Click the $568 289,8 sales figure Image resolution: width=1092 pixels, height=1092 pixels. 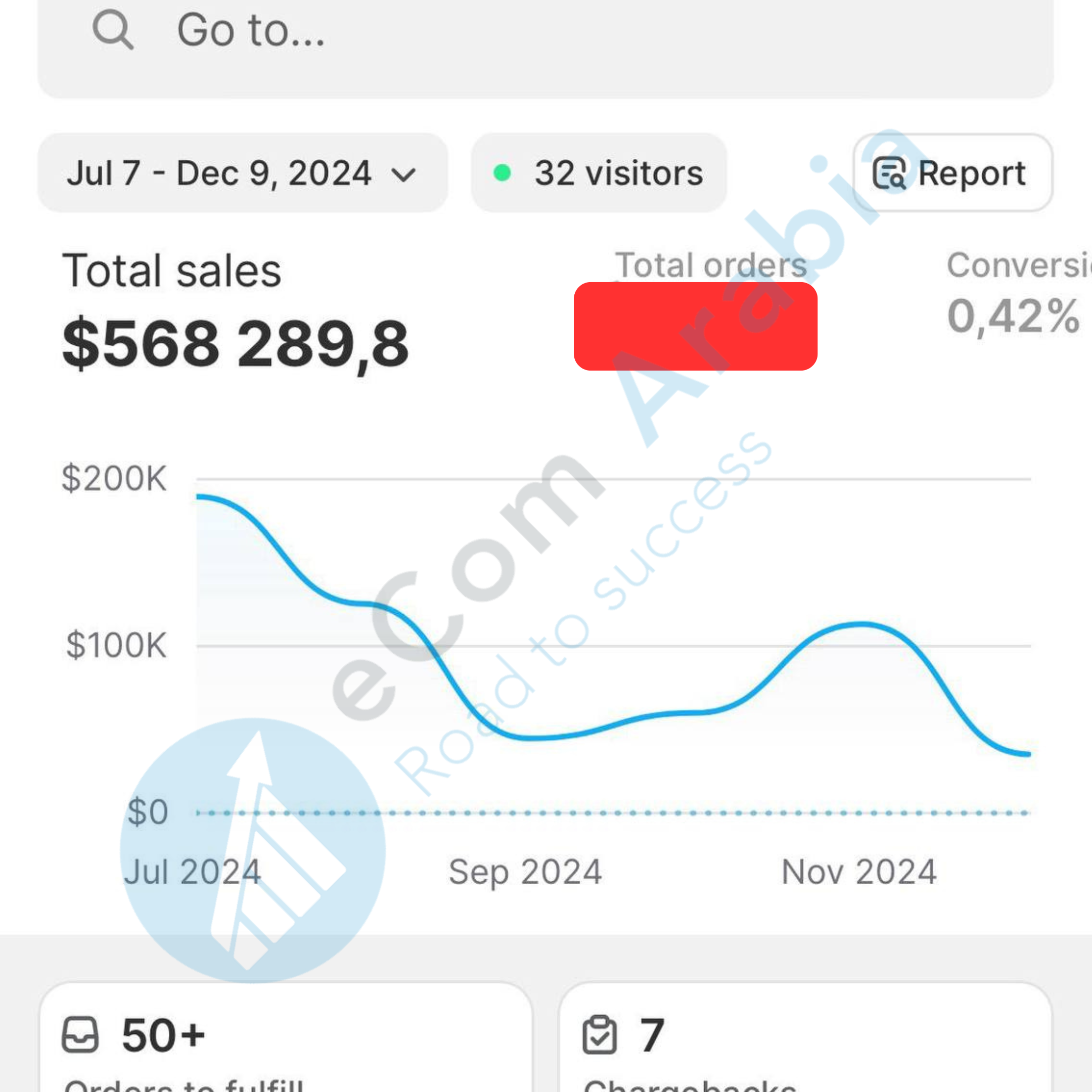pyautogui.click(x=236, y=344)
